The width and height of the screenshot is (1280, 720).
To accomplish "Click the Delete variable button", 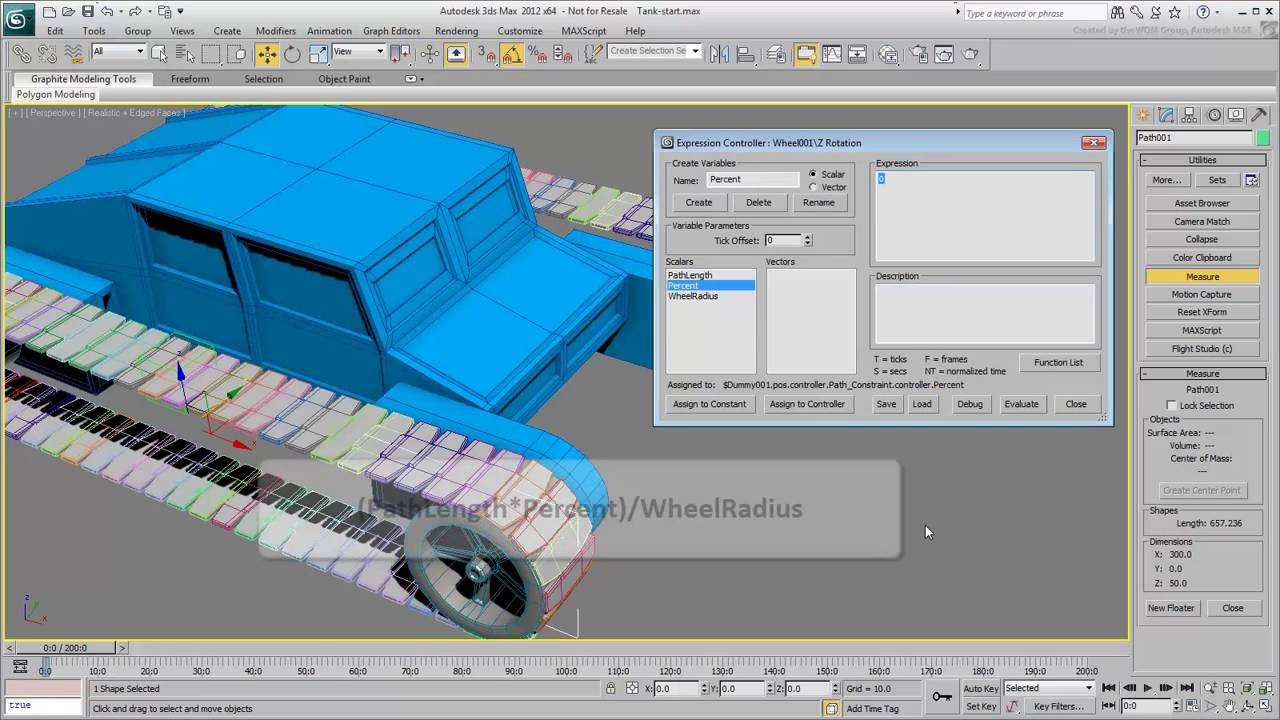I will [758, 202].
